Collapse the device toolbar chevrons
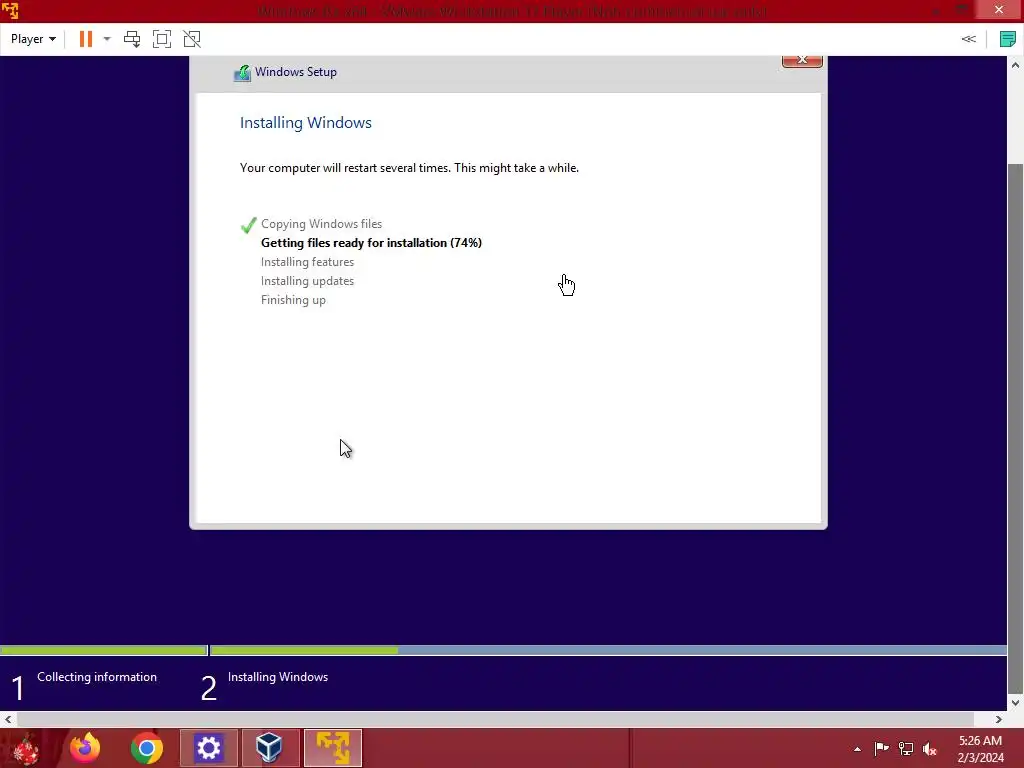Viewport: 1024px width, 768px height. 968,39
